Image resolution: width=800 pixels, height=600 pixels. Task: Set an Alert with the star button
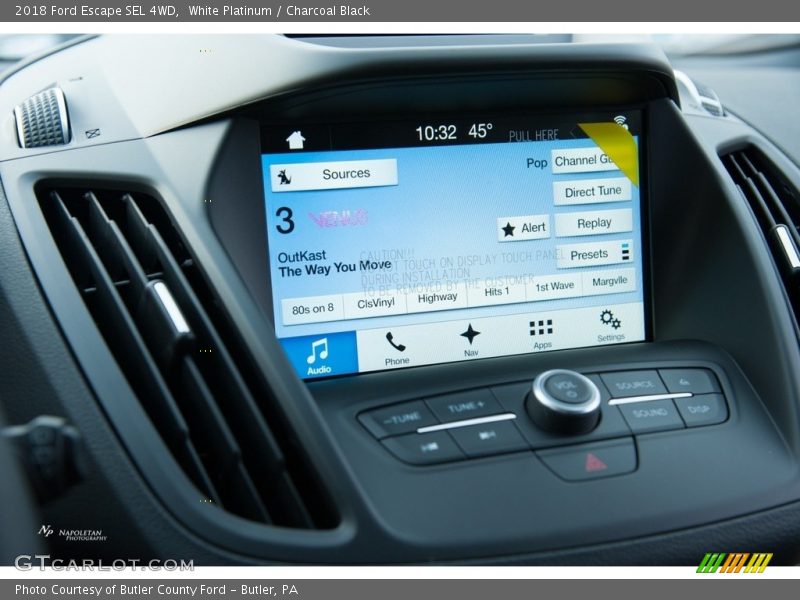tap(524, 228)
